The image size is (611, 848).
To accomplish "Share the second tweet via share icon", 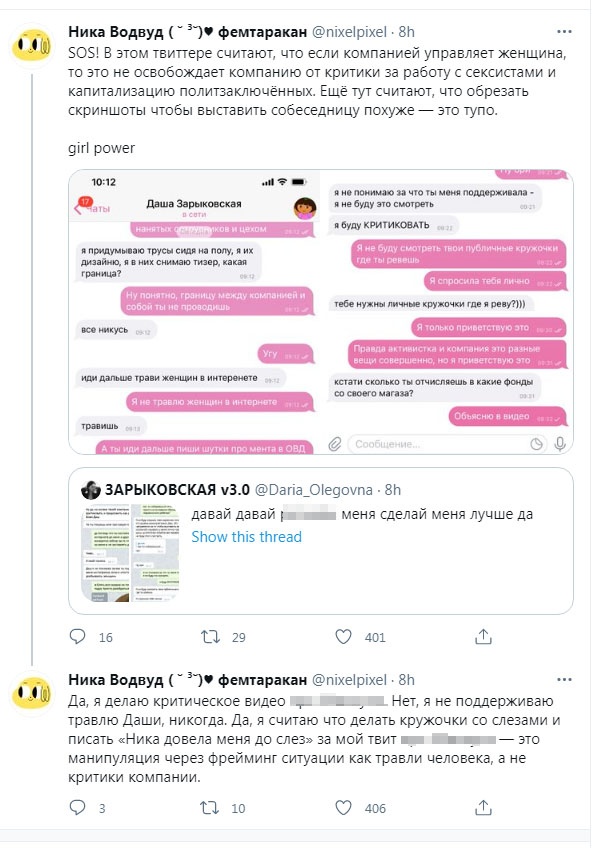I will (x=483, y=807).
